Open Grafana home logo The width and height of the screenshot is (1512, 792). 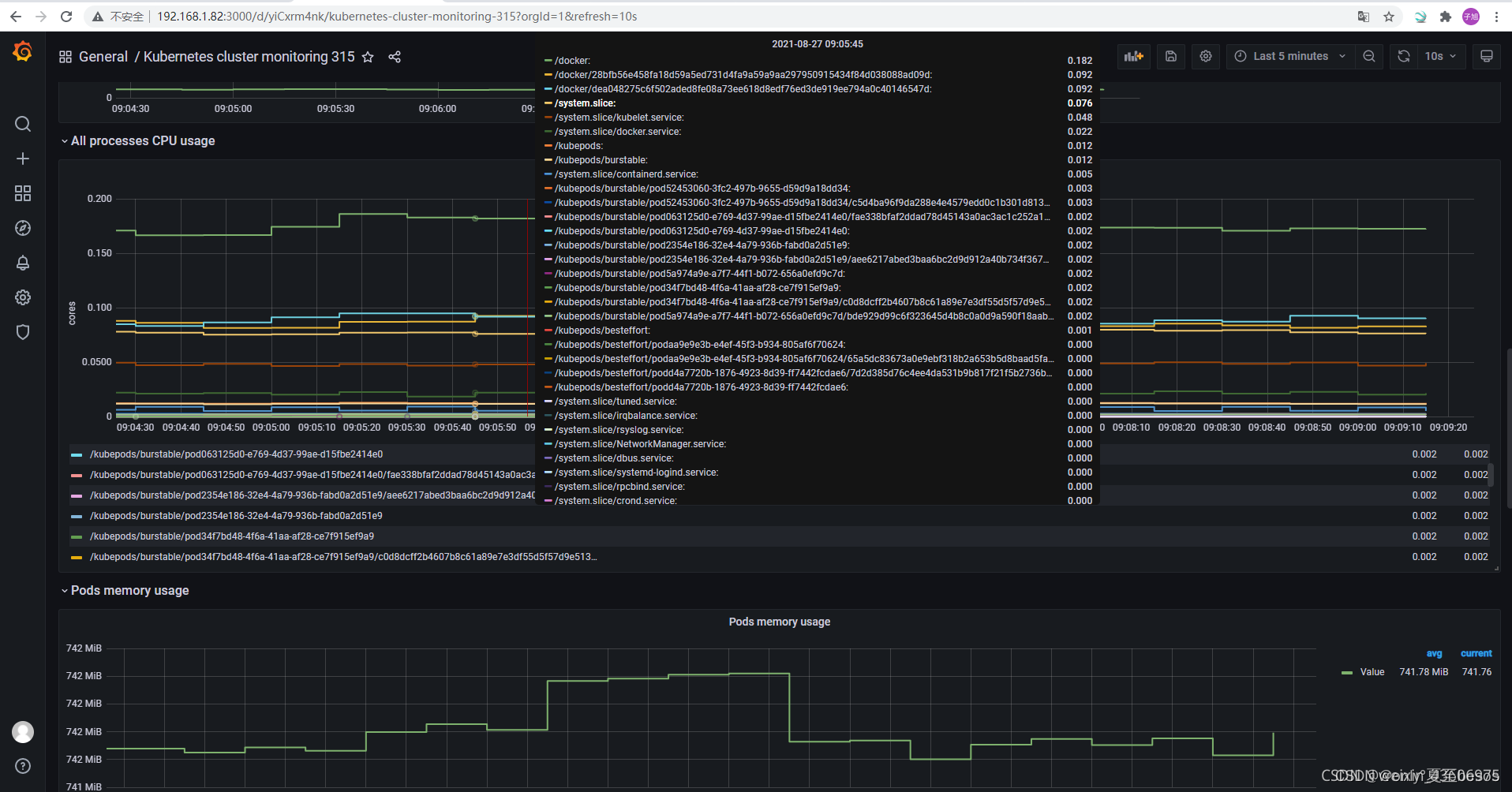tap(23, 52)
